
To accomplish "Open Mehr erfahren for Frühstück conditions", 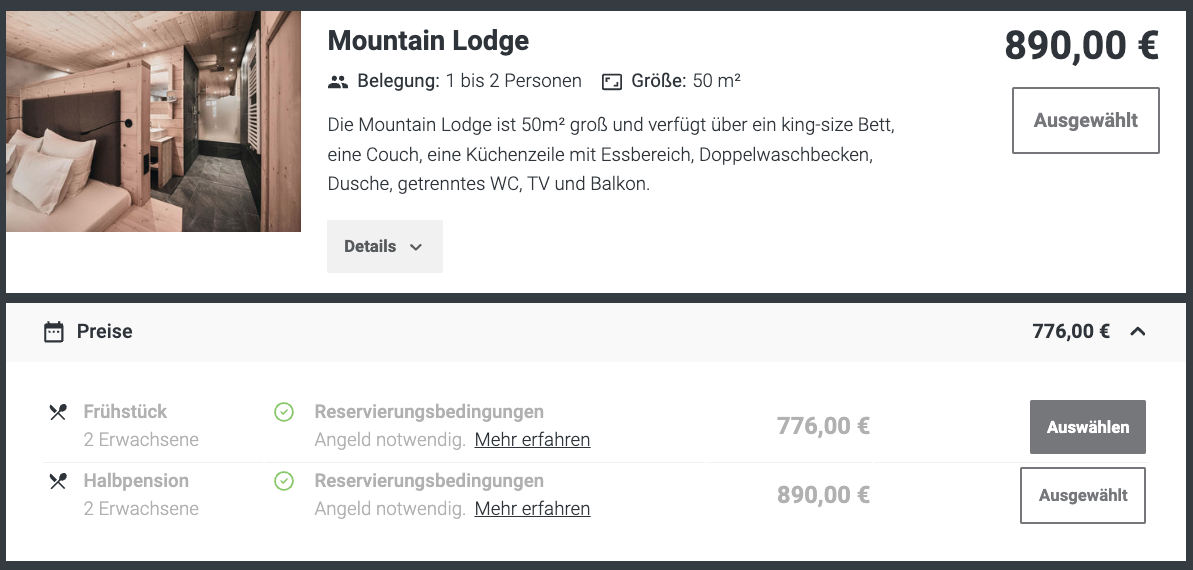I will click(x=533, y=440).
